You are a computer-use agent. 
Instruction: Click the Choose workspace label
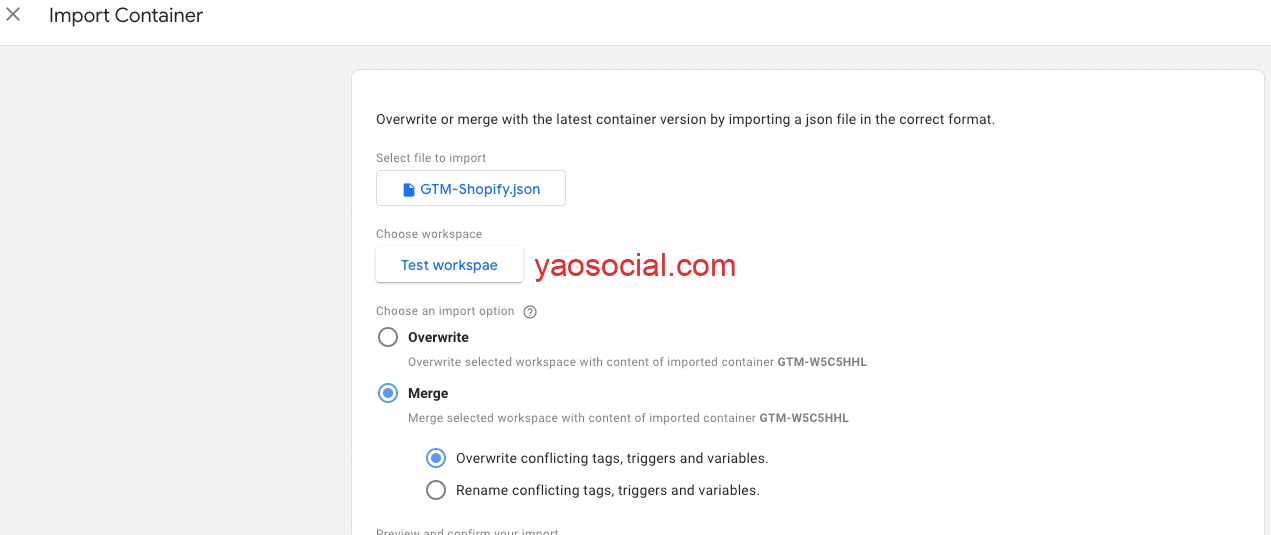pos(429,234)
